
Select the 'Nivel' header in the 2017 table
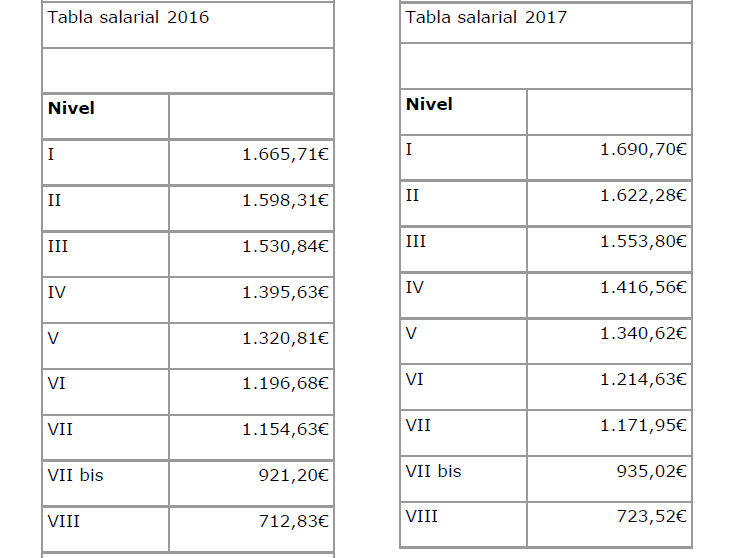point(430,104)
